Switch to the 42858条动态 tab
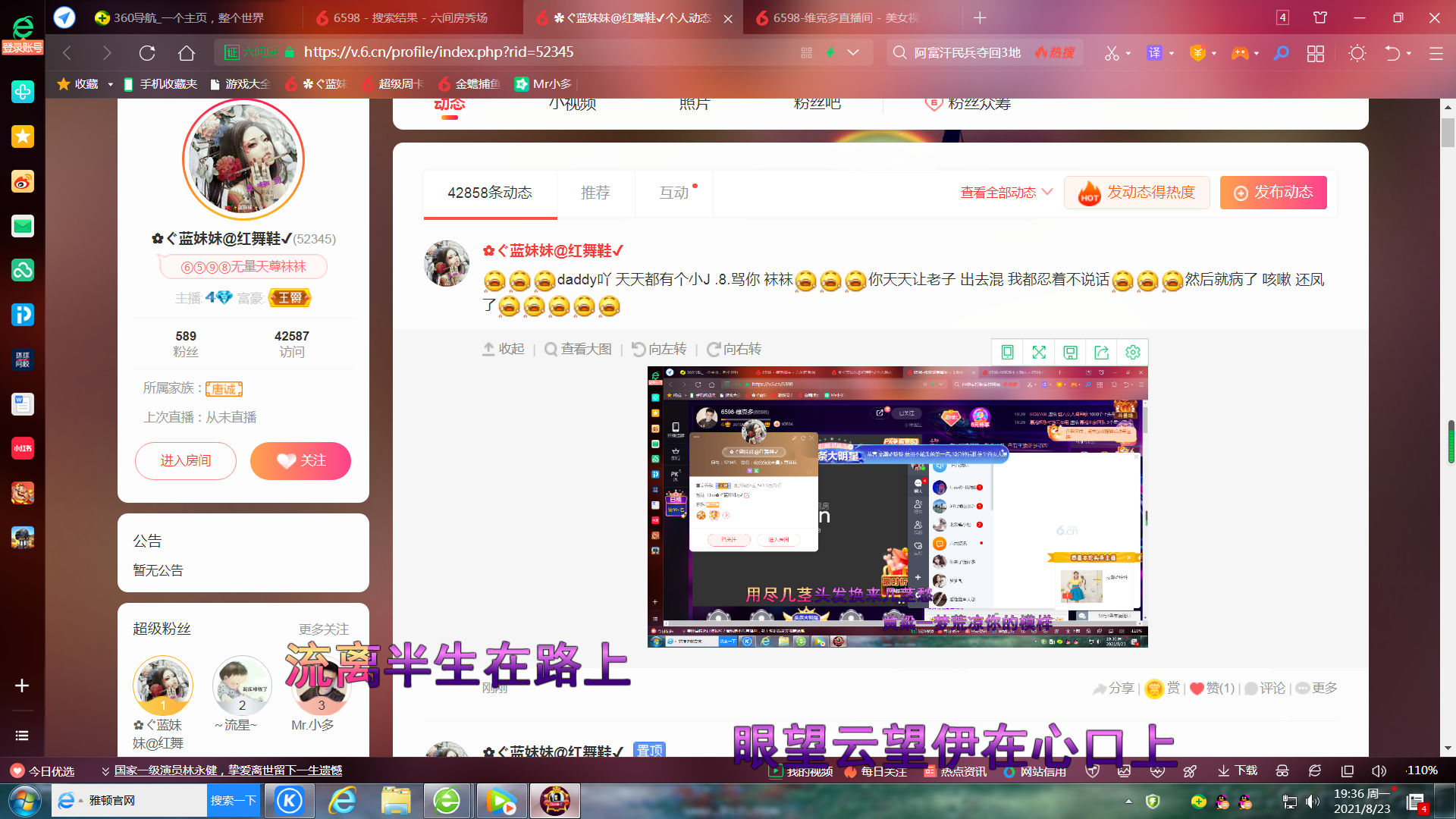Screen dimensions: 1456x819 490,193
